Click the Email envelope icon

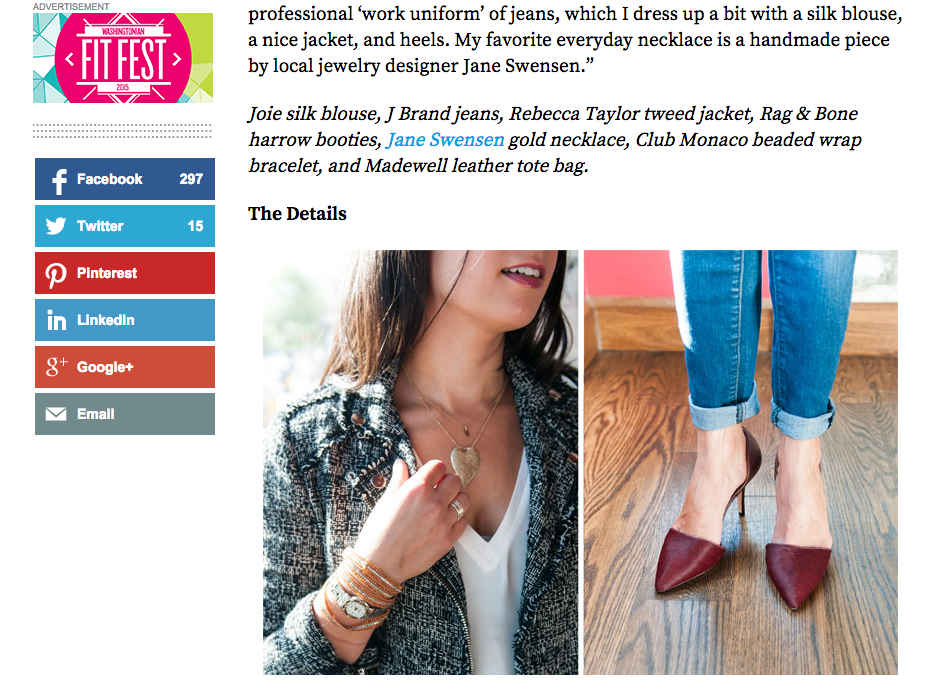pyautogui.click(x=56, y=414)
